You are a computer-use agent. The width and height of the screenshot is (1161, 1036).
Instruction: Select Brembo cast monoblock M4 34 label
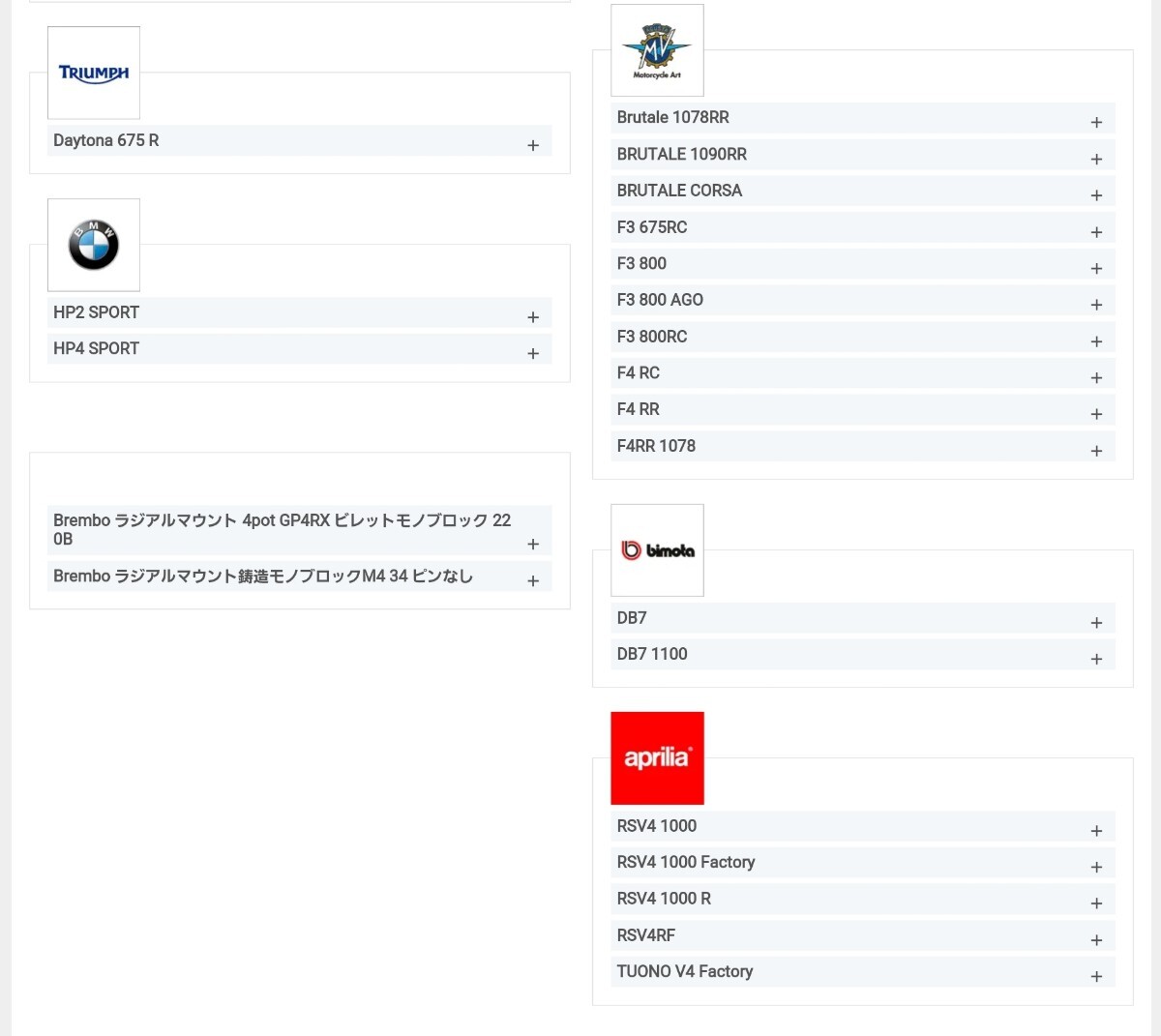263,576
